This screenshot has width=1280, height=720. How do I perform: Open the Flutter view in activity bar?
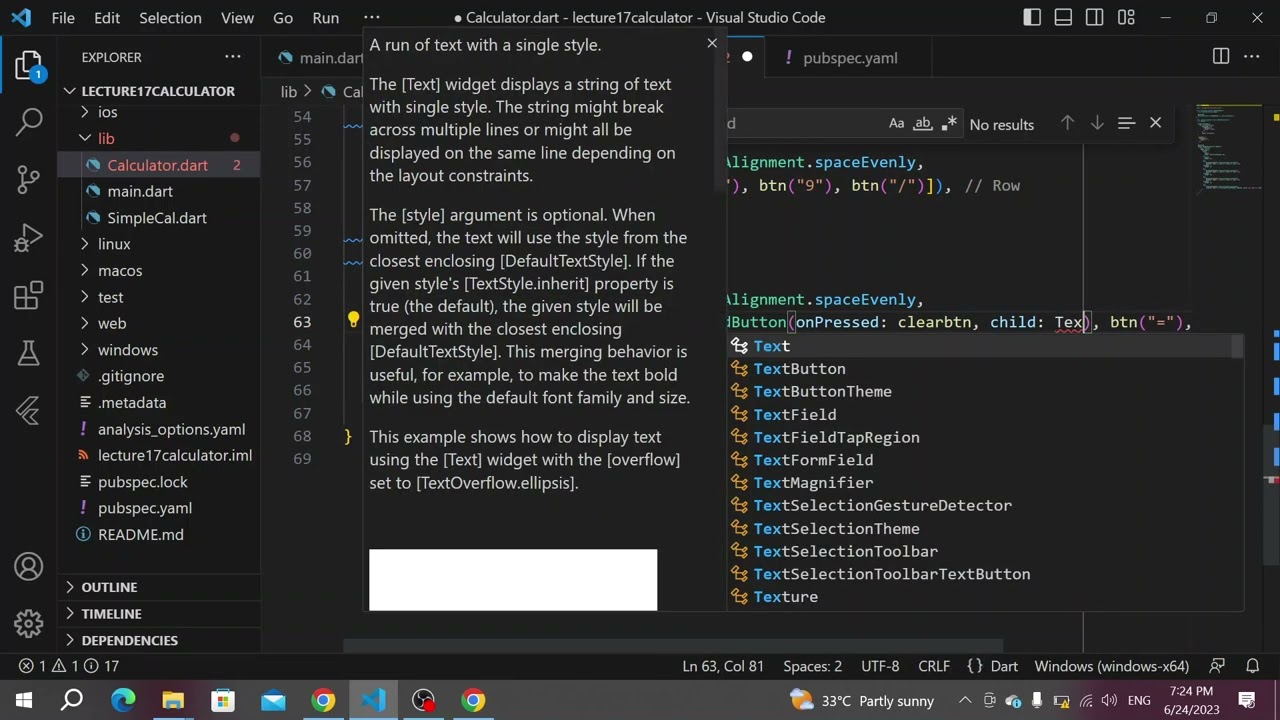pos(29,410)
